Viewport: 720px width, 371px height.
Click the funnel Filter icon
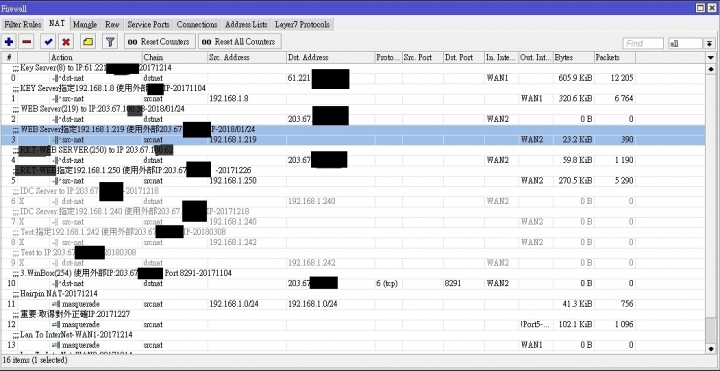pyautogui.click(x=110, y=42)
